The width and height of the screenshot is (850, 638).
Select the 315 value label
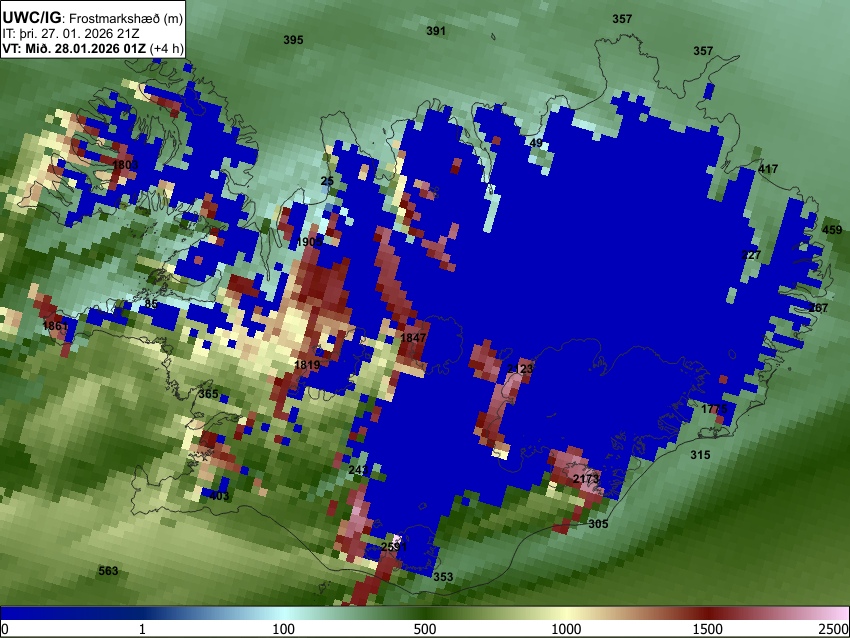[x=700, y=455]
